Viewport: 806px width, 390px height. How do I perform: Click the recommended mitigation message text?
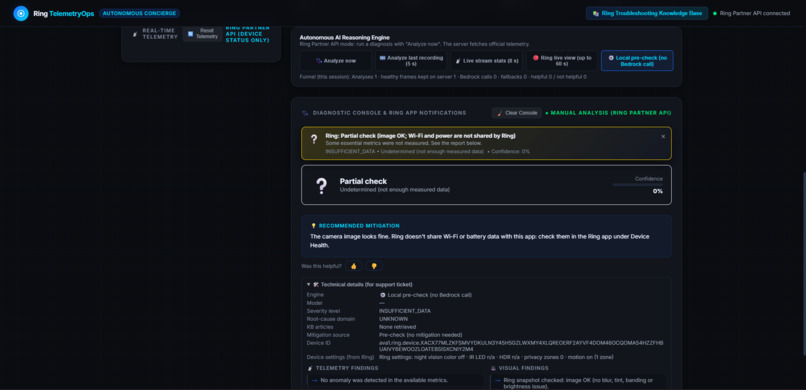click(480, 241)
